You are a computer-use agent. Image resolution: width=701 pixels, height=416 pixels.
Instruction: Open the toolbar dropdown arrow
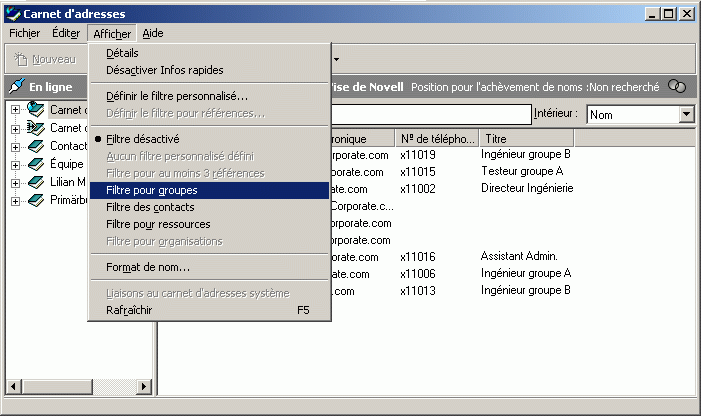pyautogui.click(x=336, y=59)
